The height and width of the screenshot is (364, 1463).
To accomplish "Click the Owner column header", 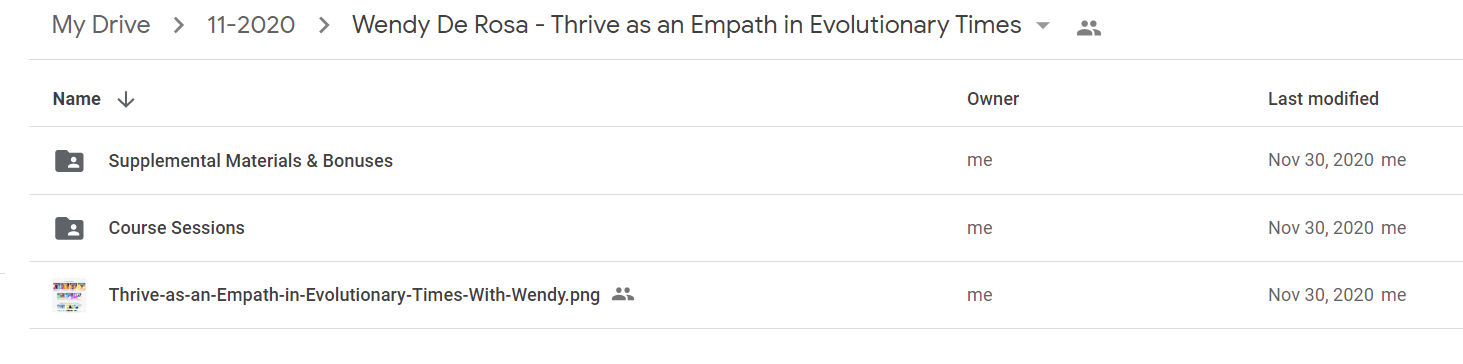I will click(993, 99).
